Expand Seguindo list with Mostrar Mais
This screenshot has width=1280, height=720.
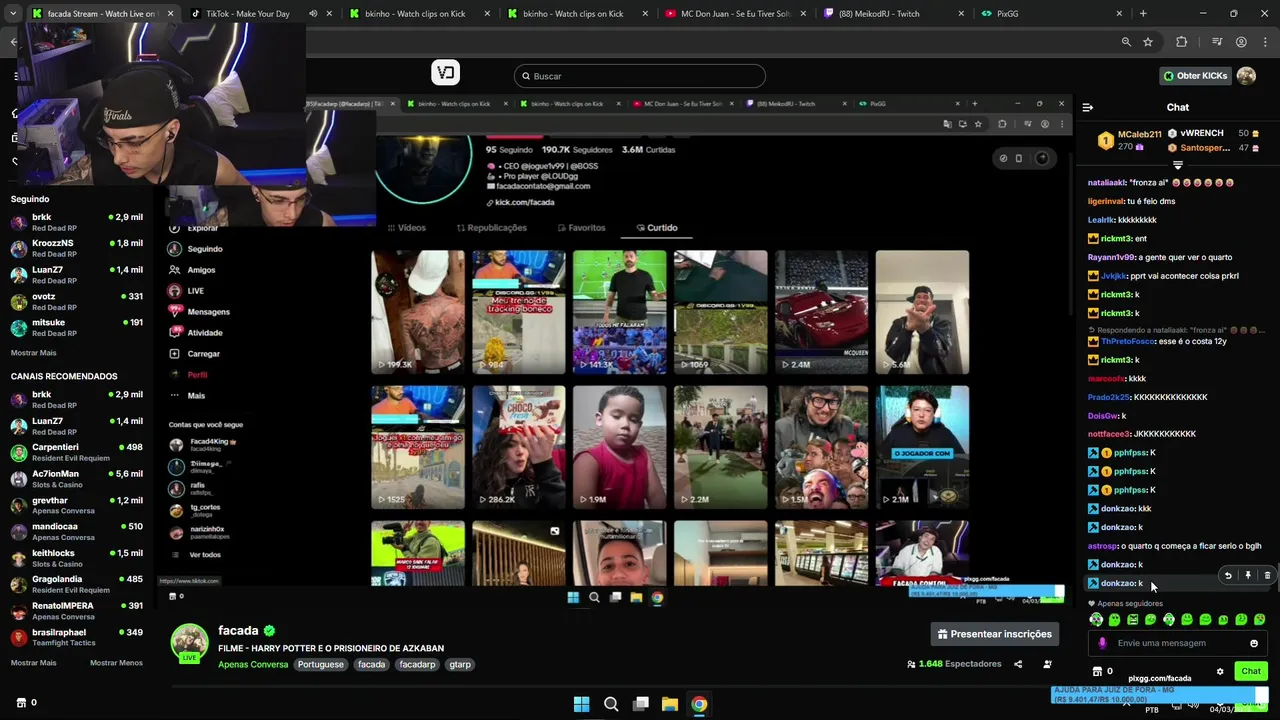tap(34, 353)
